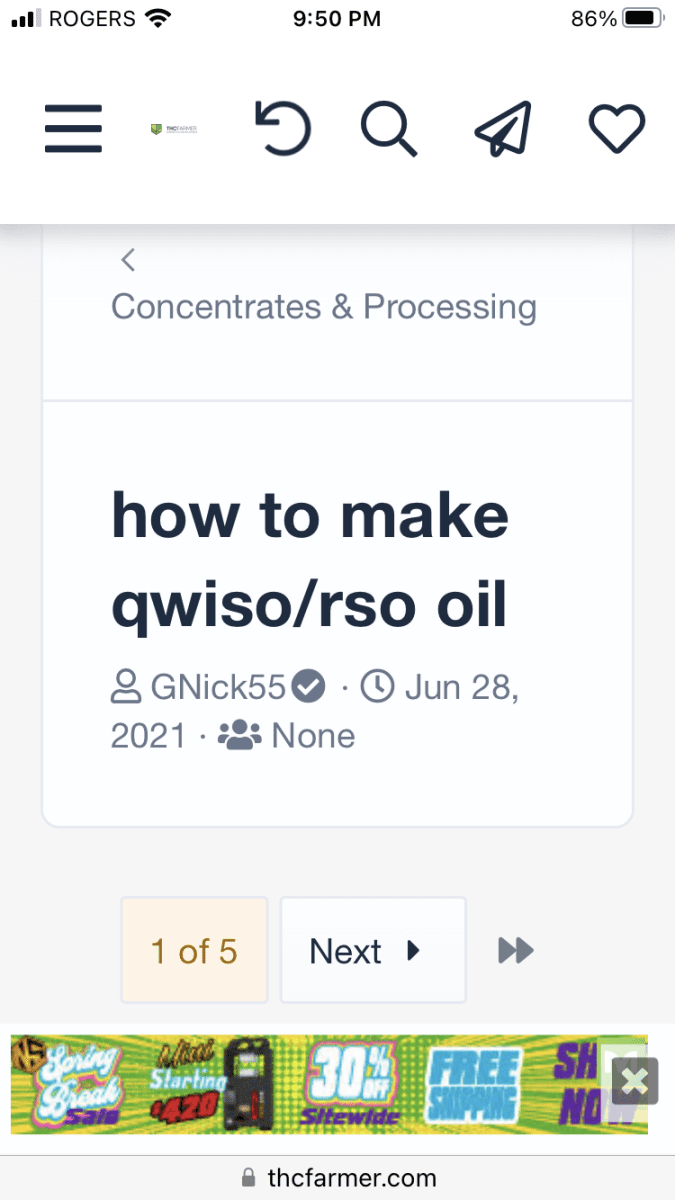Screen dimensions: 675x1200
Task: Go to Next page
Action: pyautogui.click(x=373, y=950)
